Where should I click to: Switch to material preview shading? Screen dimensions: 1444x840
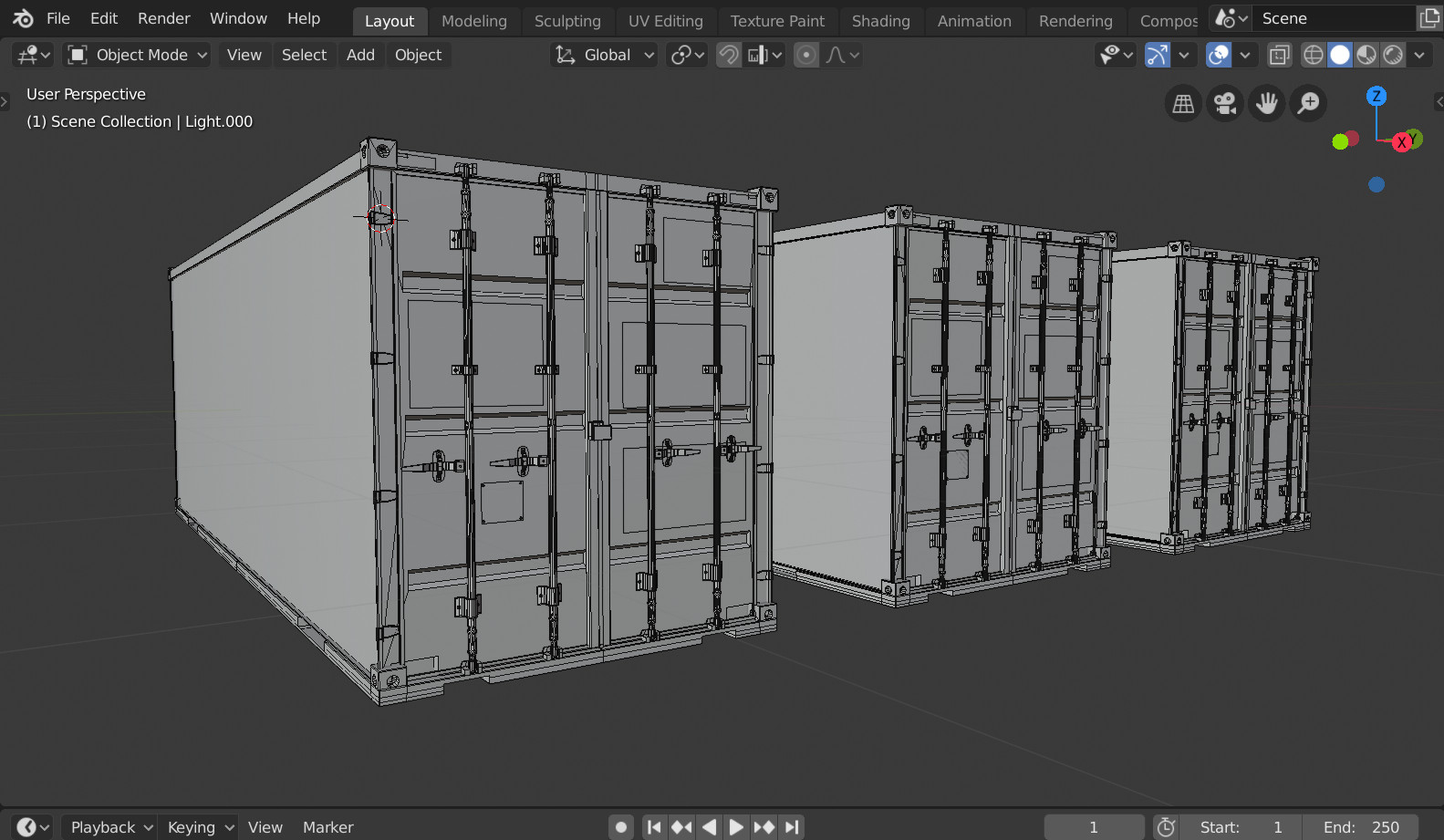click(1366, 55)
